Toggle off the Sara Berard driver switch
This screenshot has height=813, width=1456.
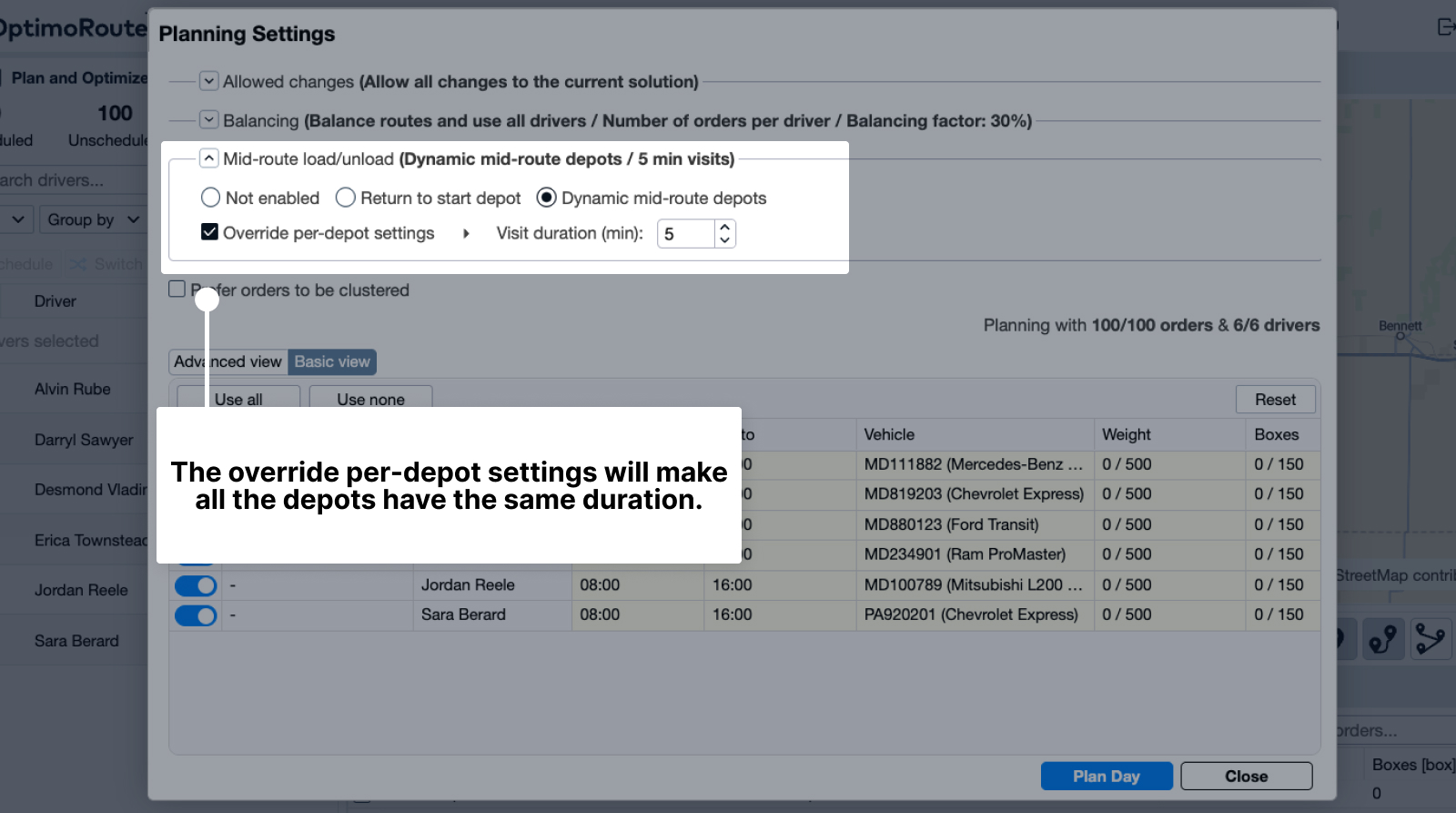(196, 616)
